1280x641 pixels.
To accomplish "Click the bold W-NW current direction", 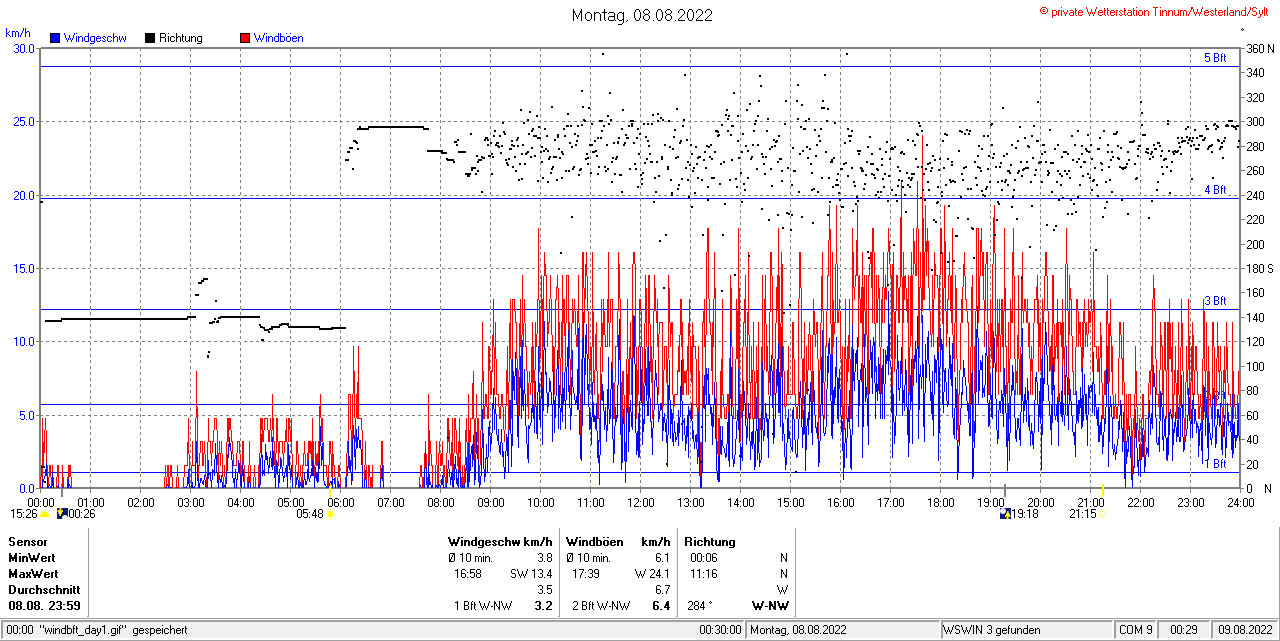I will (x=770, y=606).
